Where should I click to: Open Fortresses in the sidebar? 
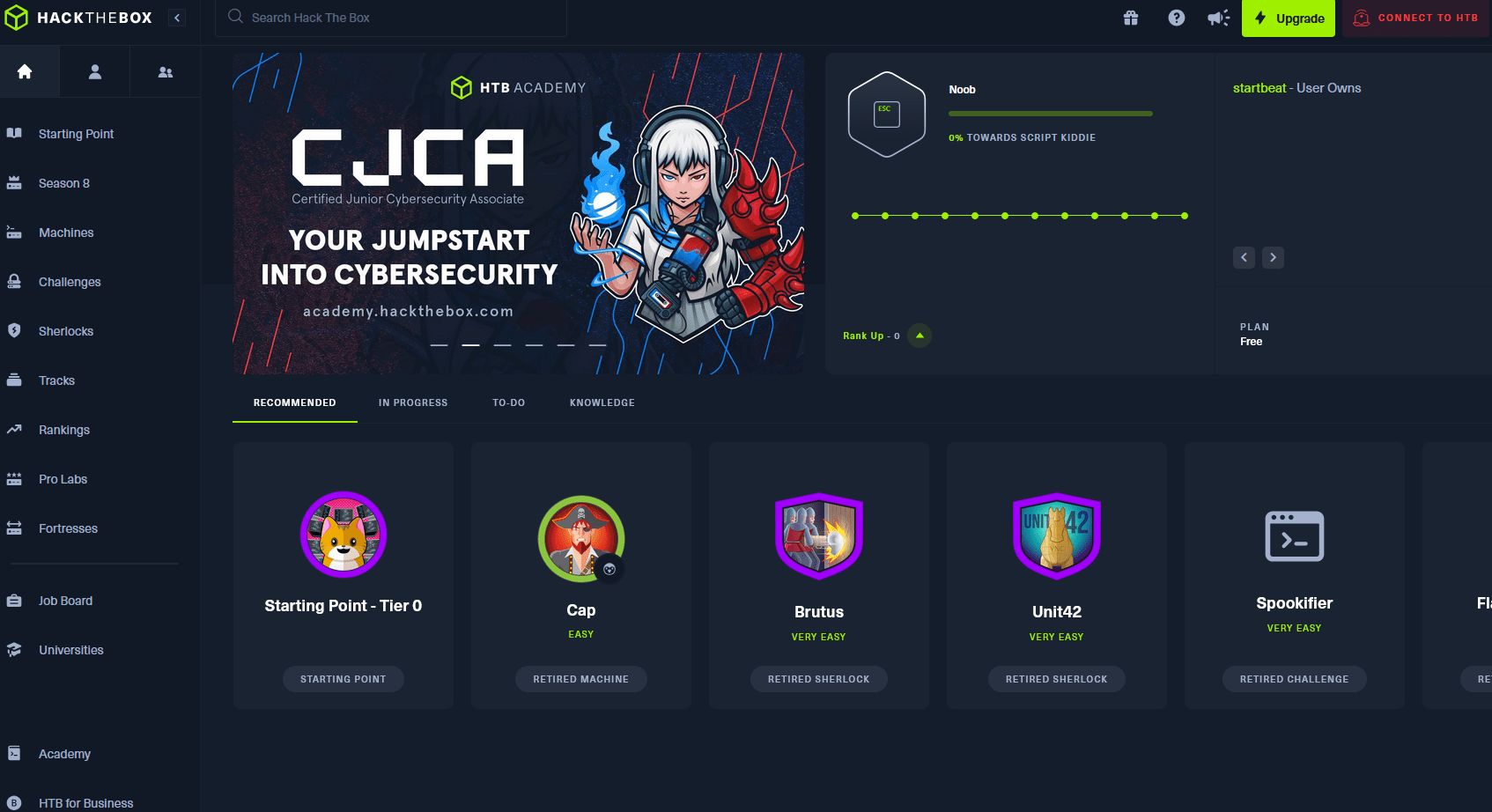pos(68,528)
